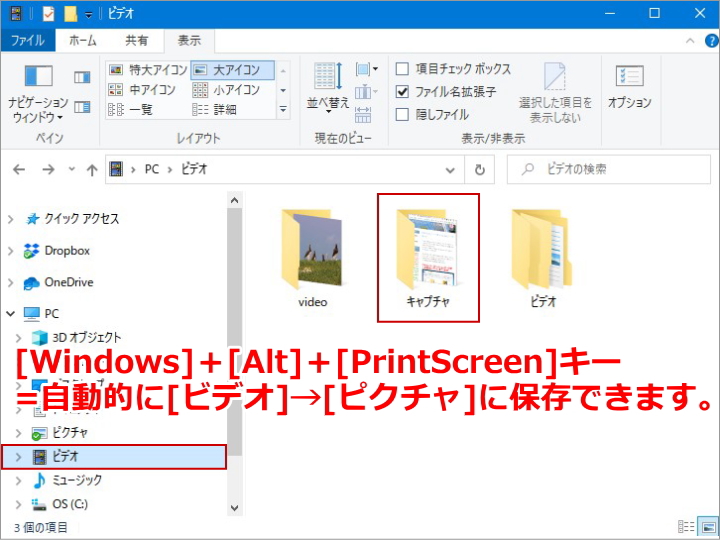720x540 pixels.
Task: Open the ファイル menu tab
Action: (27, 41)
